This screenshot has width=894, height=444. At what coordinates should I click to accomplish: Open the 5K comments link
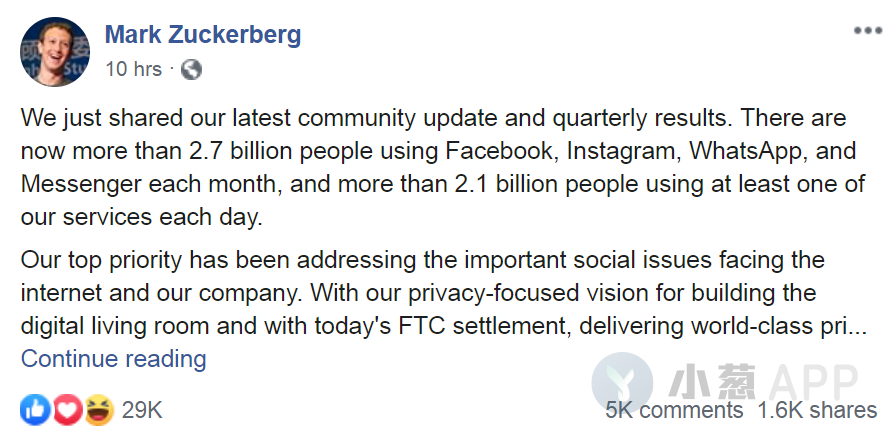pos(674,410)
